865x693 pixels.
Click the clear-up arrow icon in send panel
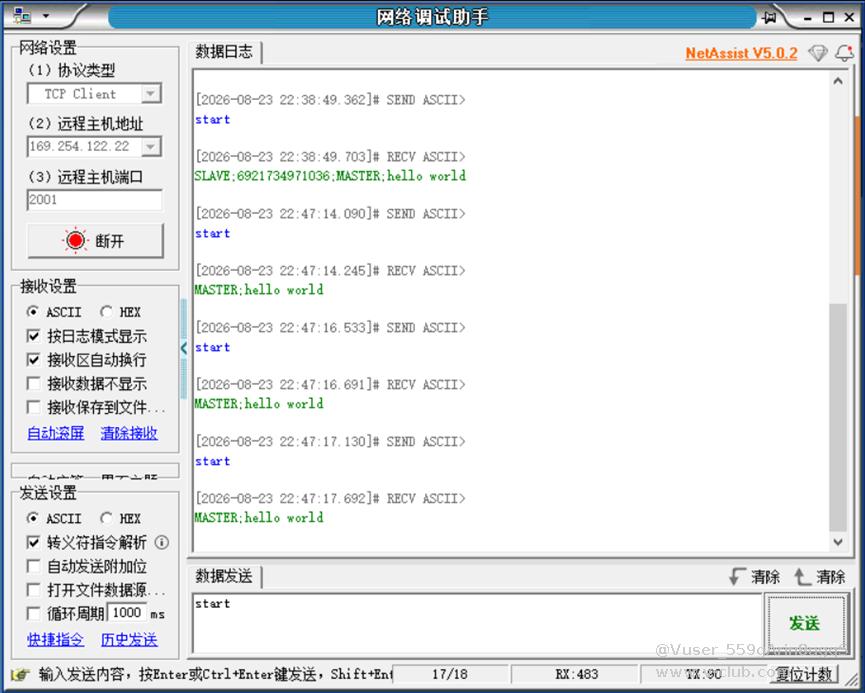tap(802, 577)
